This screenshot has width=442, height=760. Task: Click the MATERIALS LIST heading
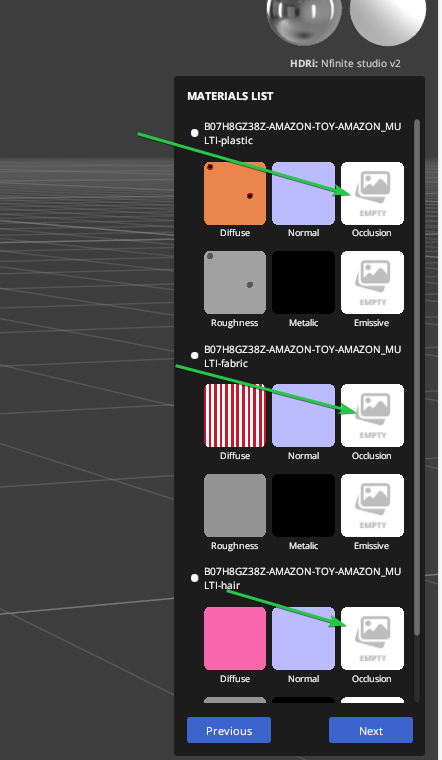point(230,96)
